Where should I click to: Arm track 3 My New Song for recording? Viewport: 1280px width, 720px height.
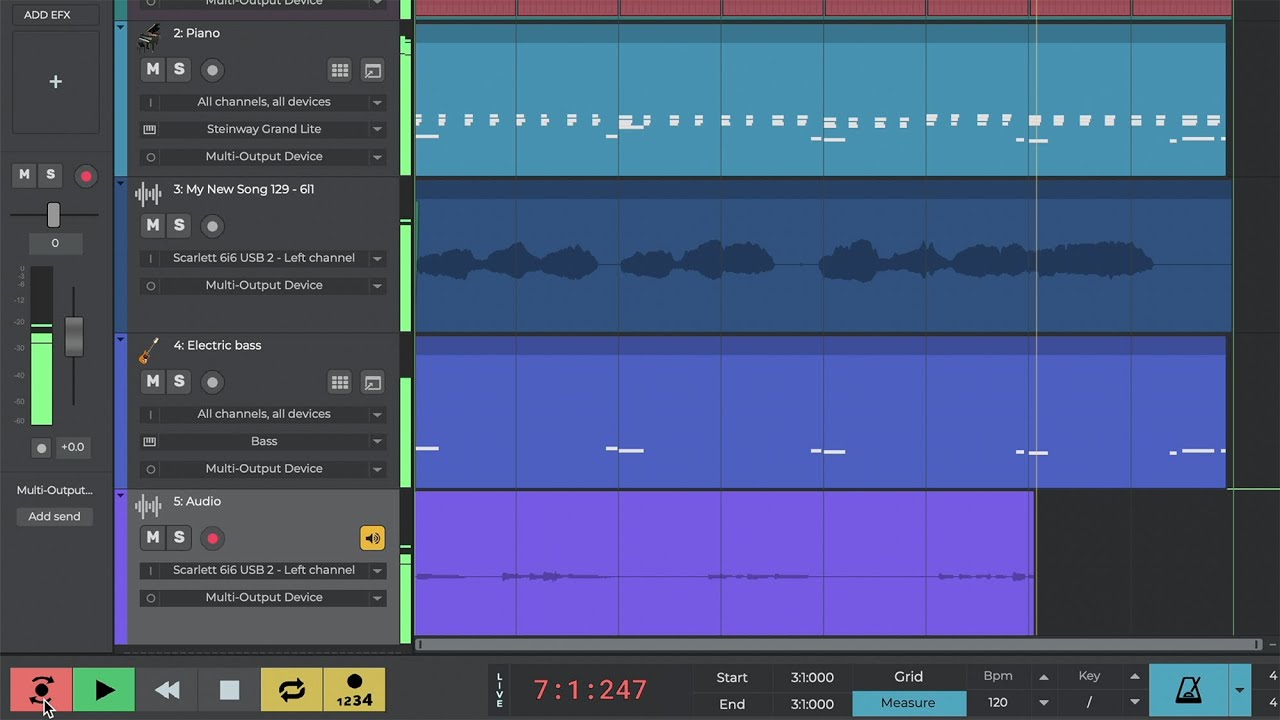tap(212, 226)
